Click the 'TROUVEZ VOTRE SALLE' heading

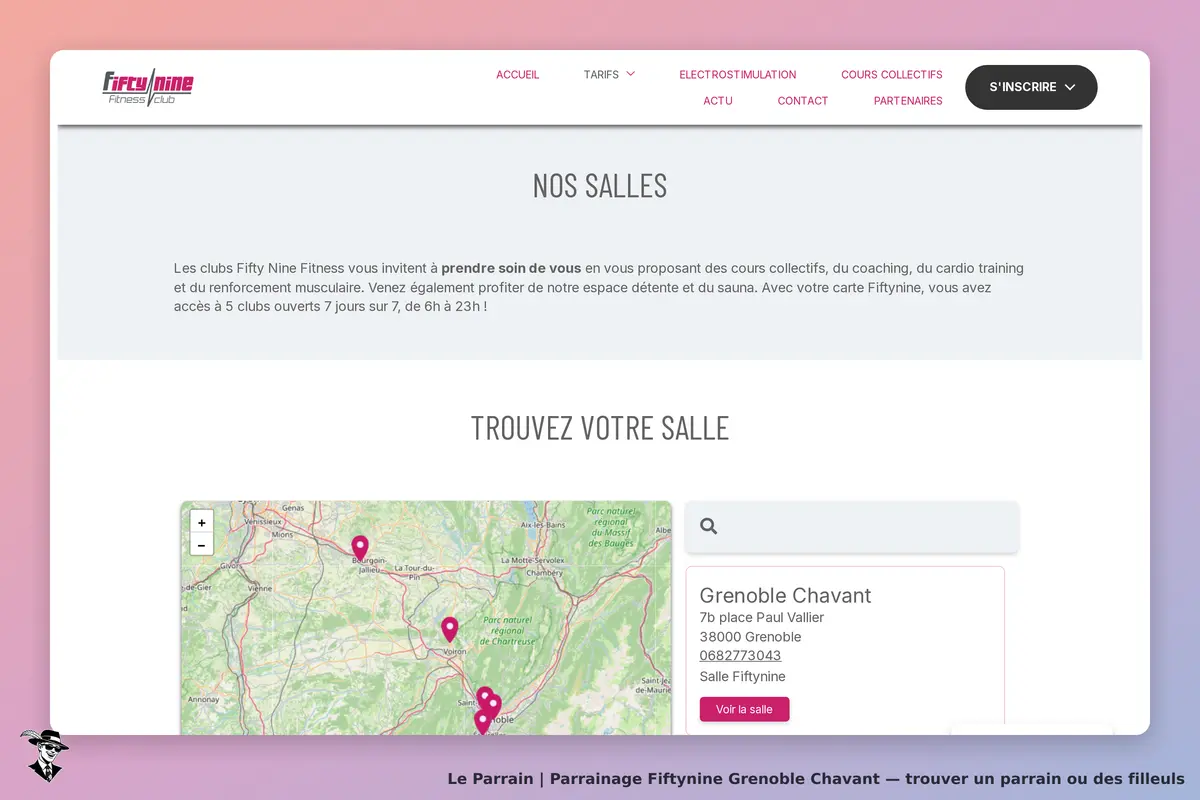[600, 427]
